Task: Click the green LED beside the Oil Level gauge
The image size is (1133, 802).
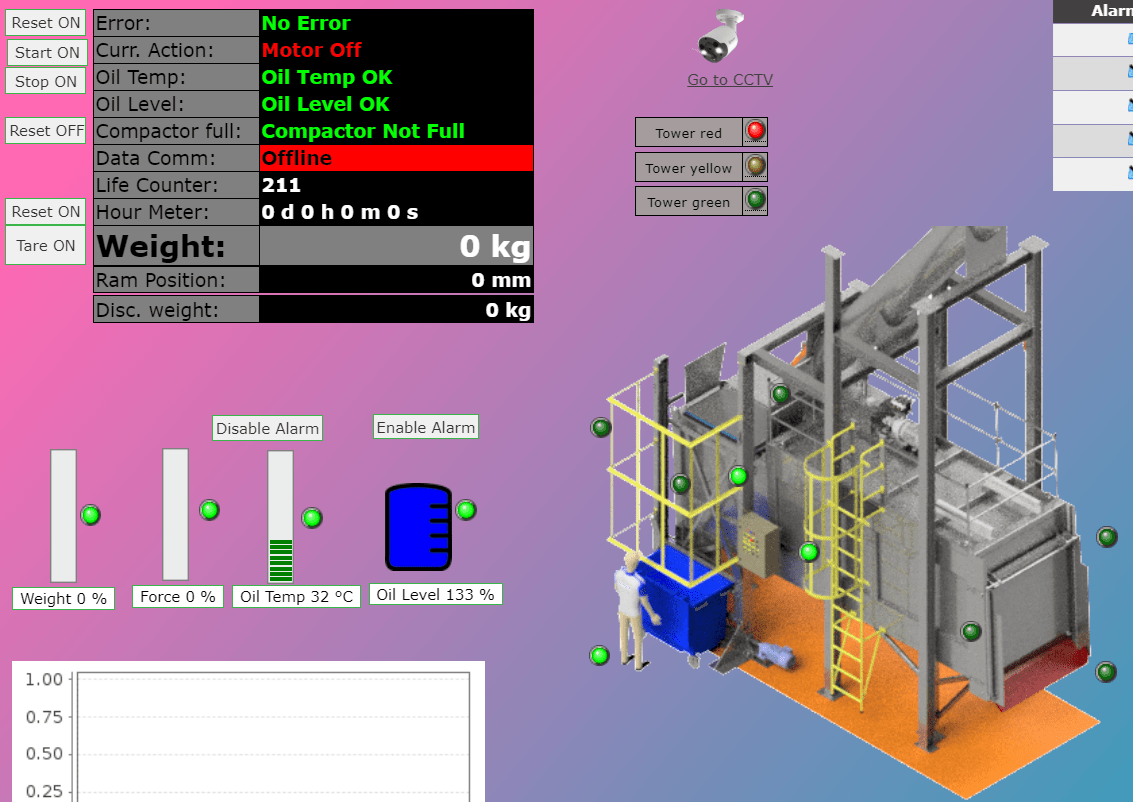Action: tap(466, 510)
